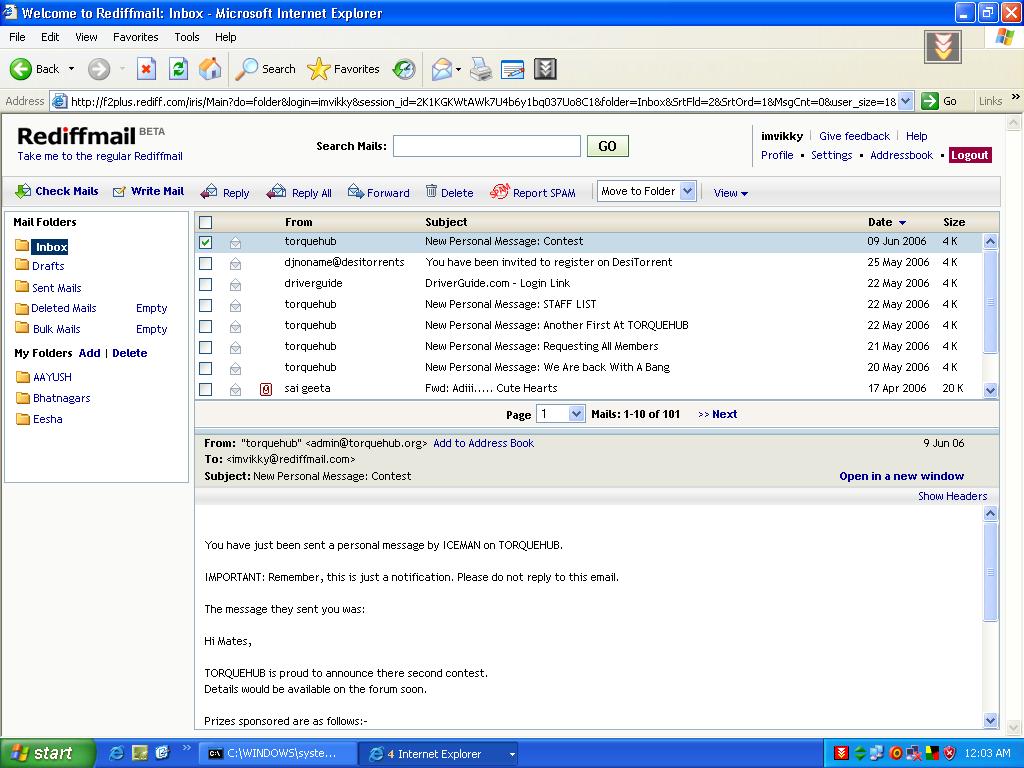This screenshot has height=768, width=1024.
Task: Check the Another First At TORQUEHUB checkbox
Action: 205,326
